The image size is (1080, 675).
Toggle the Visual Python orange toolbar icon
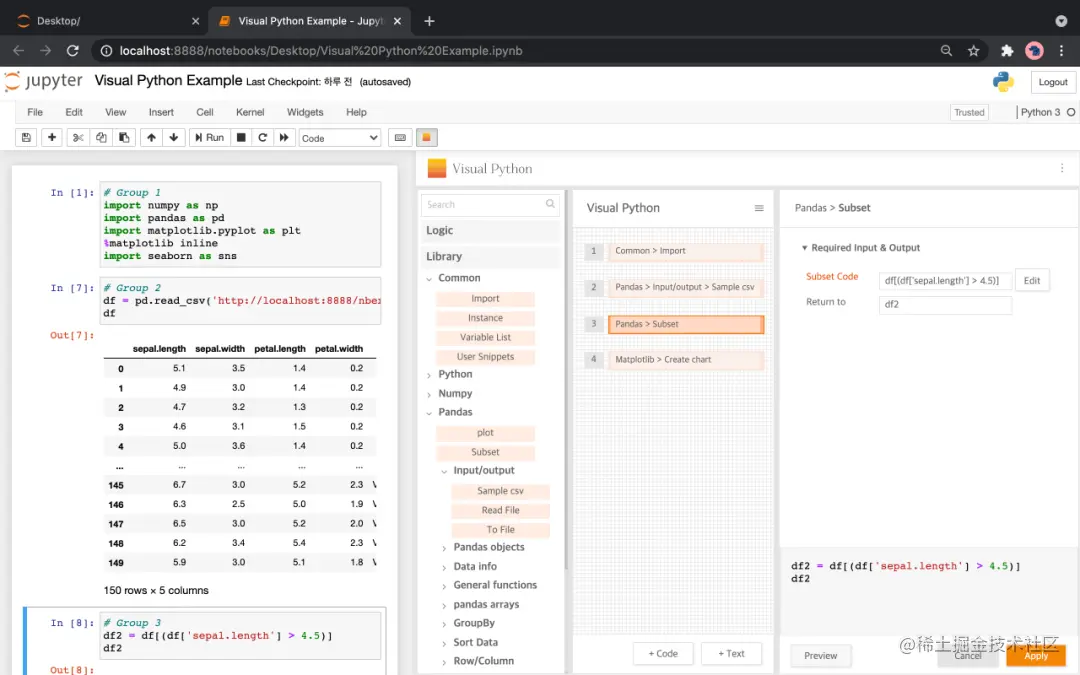[426, 138]
